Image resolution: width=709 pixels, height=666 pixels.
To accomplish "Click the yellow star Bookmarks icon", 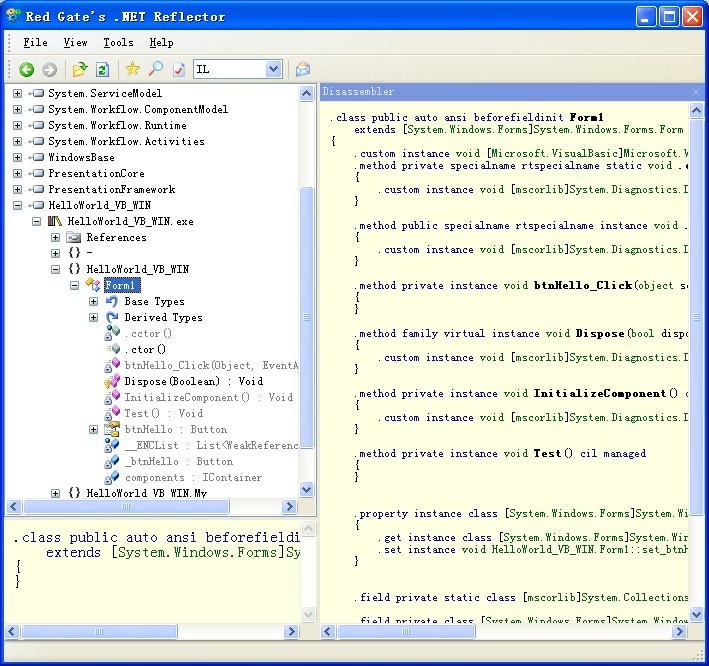I will click(x=132, y=69).
